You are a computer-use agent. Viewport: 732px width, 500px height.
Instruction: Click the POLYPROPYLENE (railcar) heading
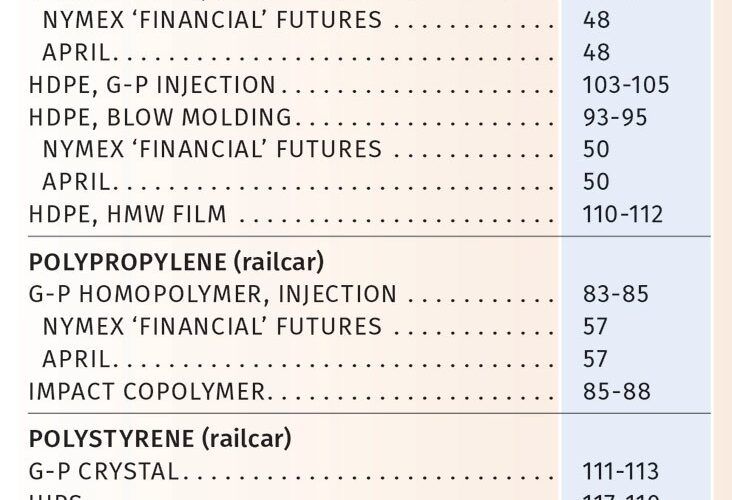point(176,261)
